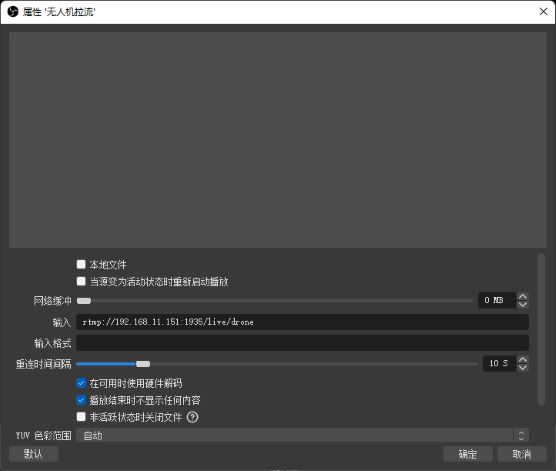
Task: Check 当源变为活动状态时重新启动播放 option
Action: [81, 281]
